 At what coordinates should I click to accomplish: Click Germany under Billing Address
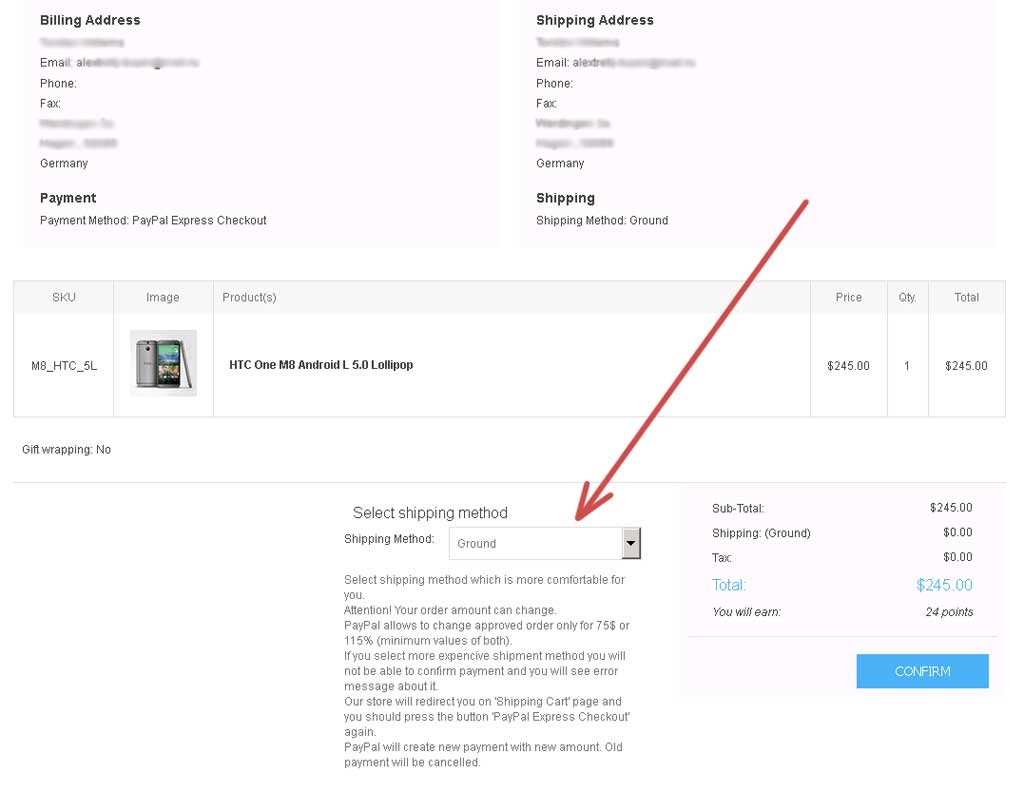coord(63,163)
